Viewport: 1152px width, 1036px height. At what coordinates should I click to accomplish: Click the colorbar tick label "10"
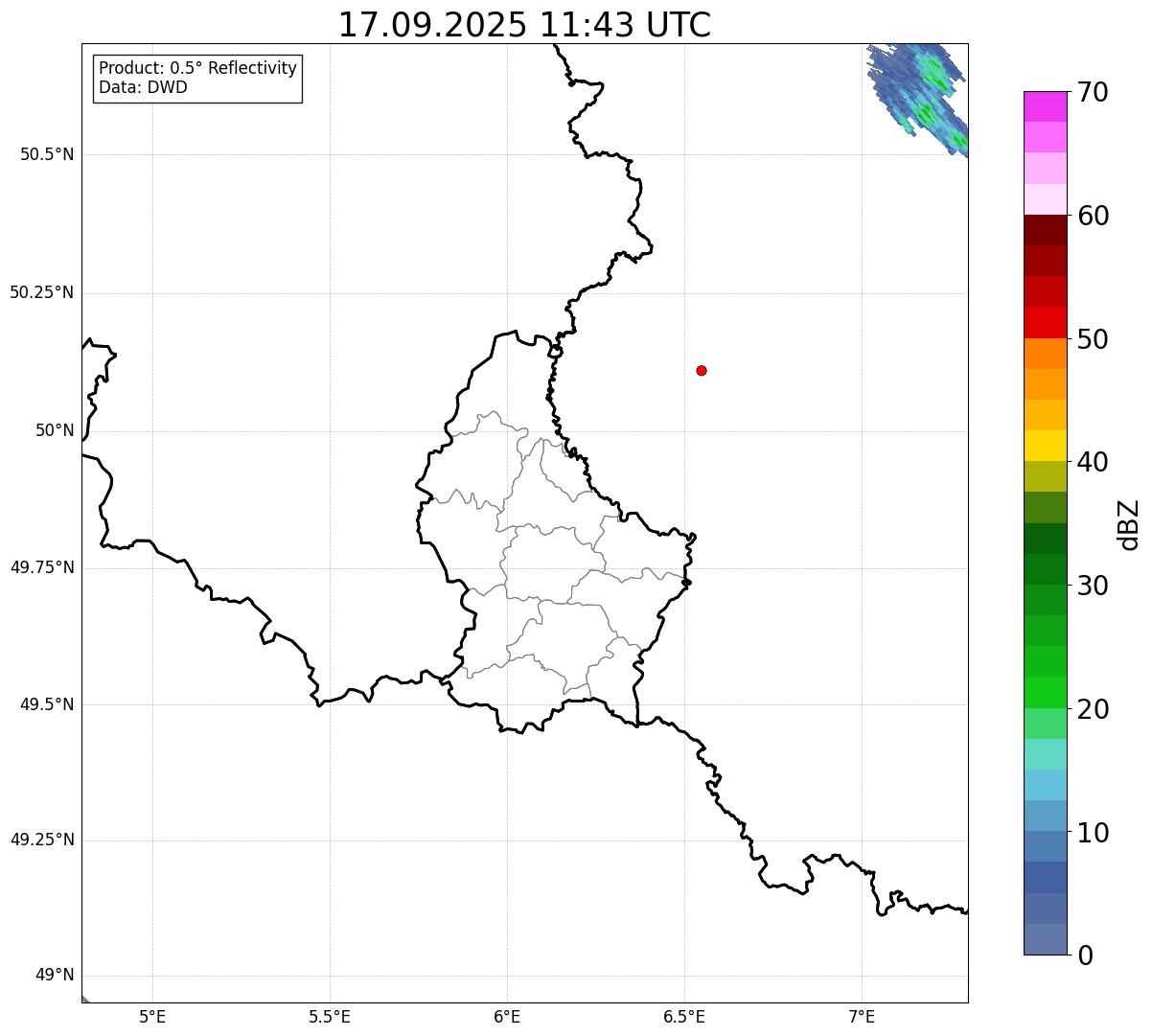tap(1093, 832)
